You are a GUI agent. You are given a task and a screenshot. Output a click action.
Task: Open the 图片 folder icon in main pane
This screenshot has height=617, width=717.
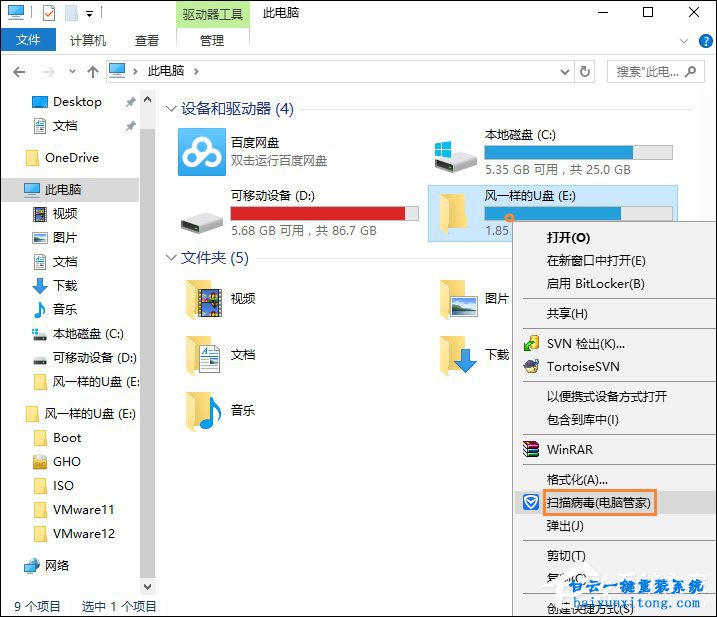[459, 299]
